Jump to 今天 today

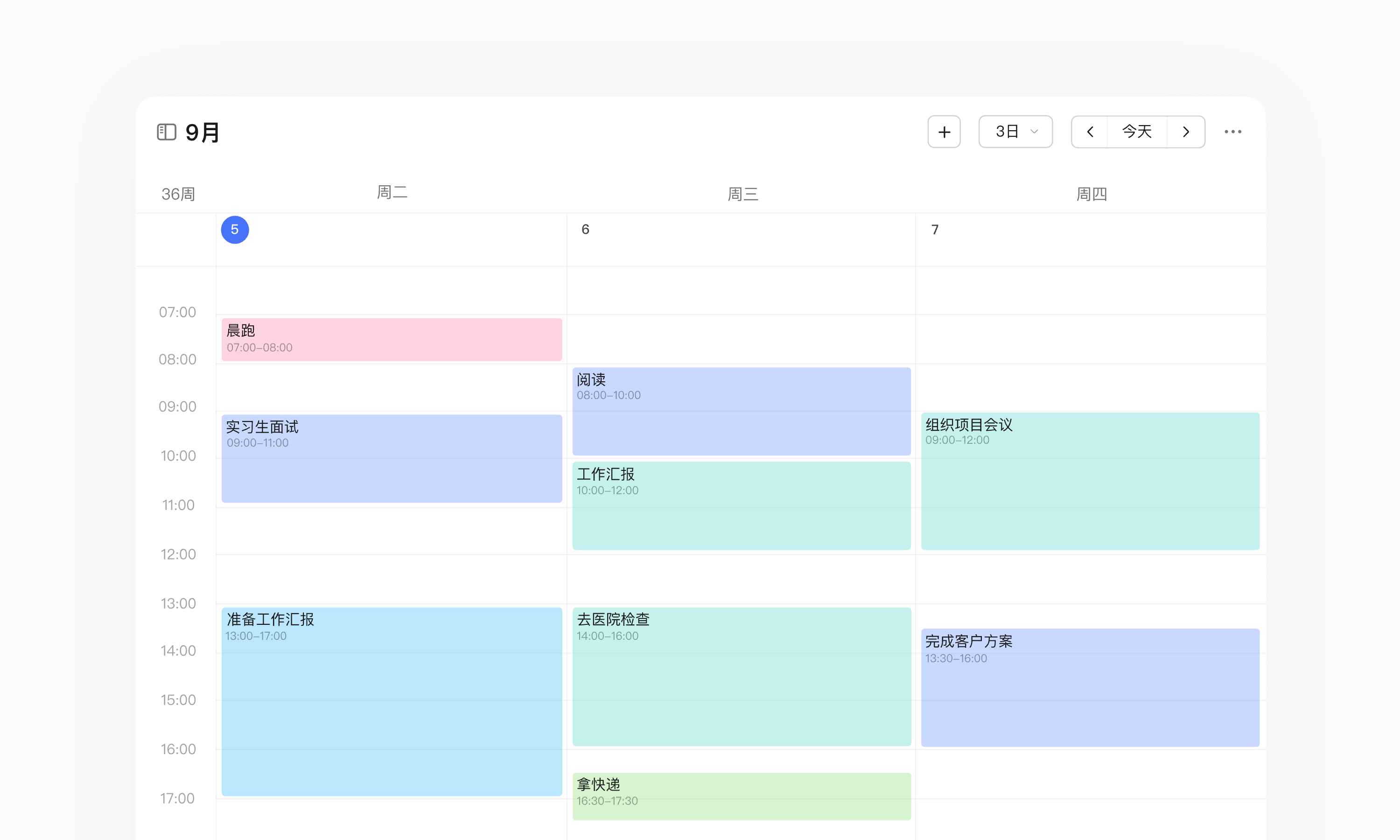(x=1137, y=132)
